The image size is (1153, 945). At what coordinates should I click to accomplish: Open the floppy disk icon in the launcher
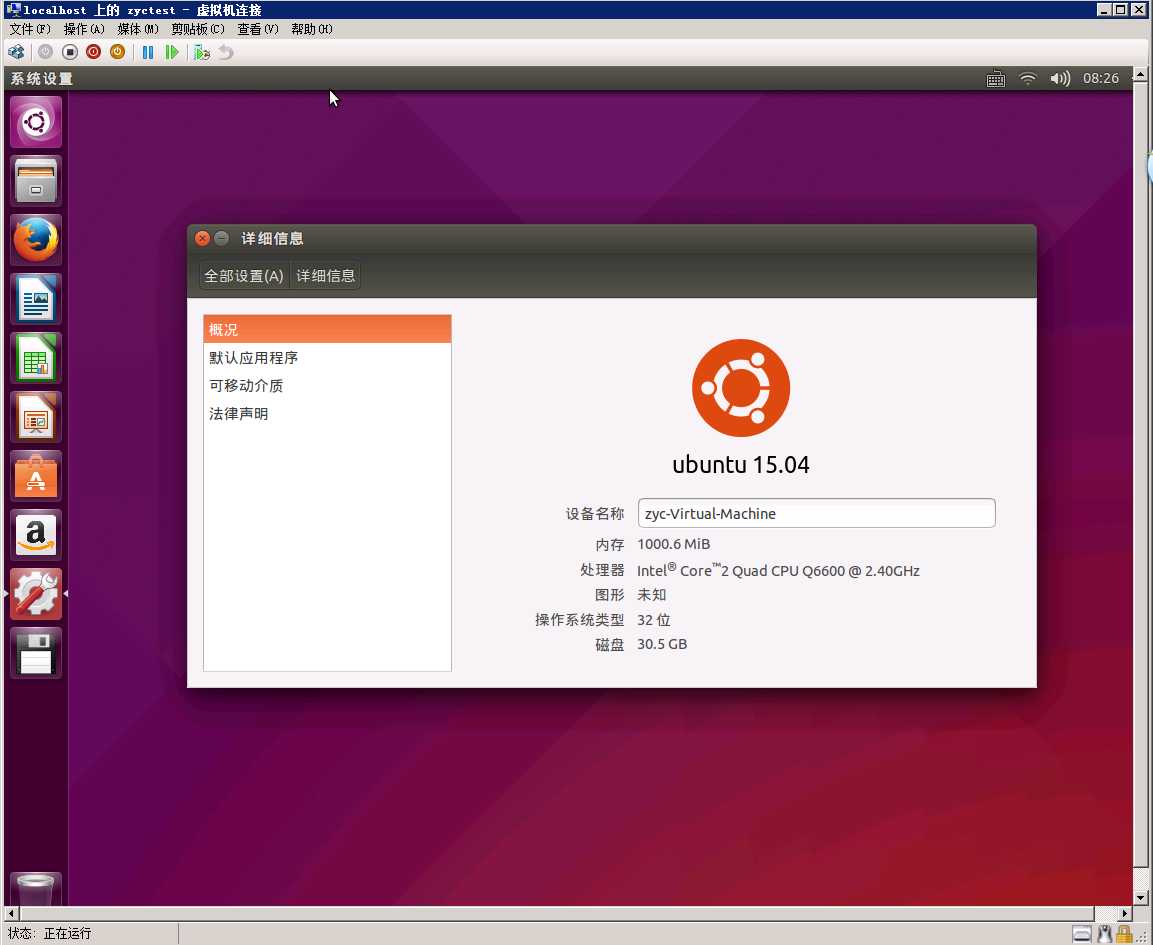36,653
